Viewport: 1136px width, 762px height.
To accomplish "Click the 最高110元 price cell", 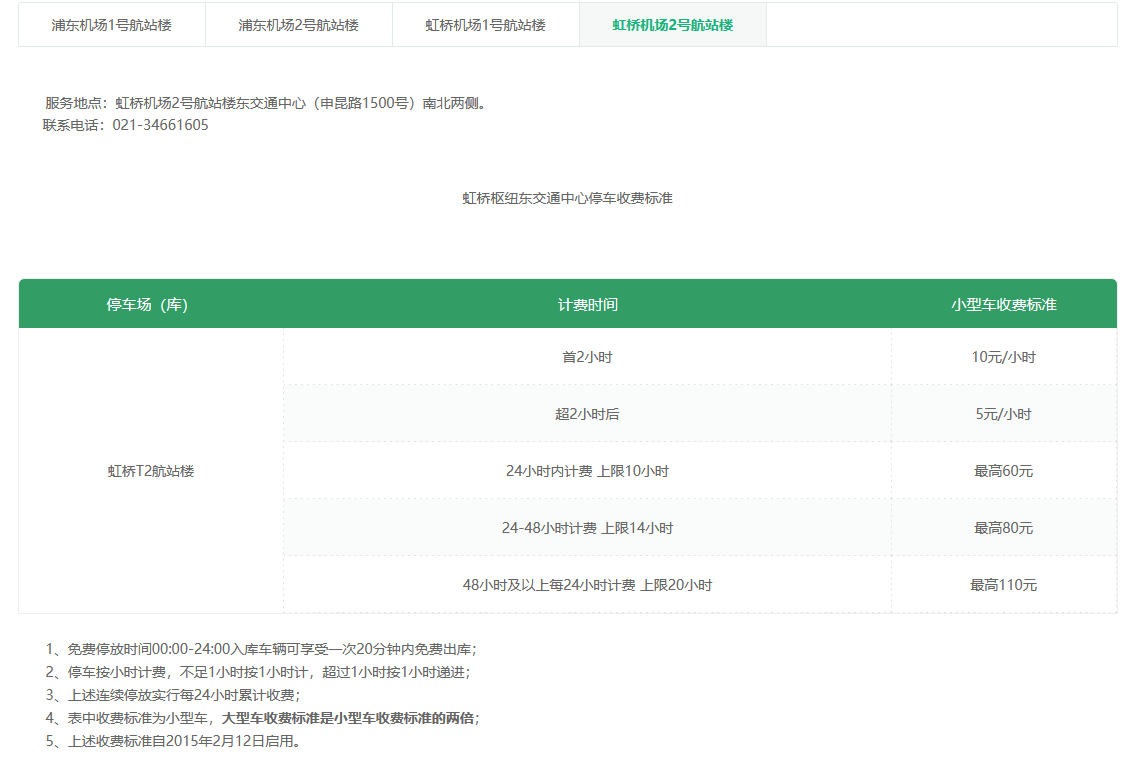I will (x=1003, y=585).
